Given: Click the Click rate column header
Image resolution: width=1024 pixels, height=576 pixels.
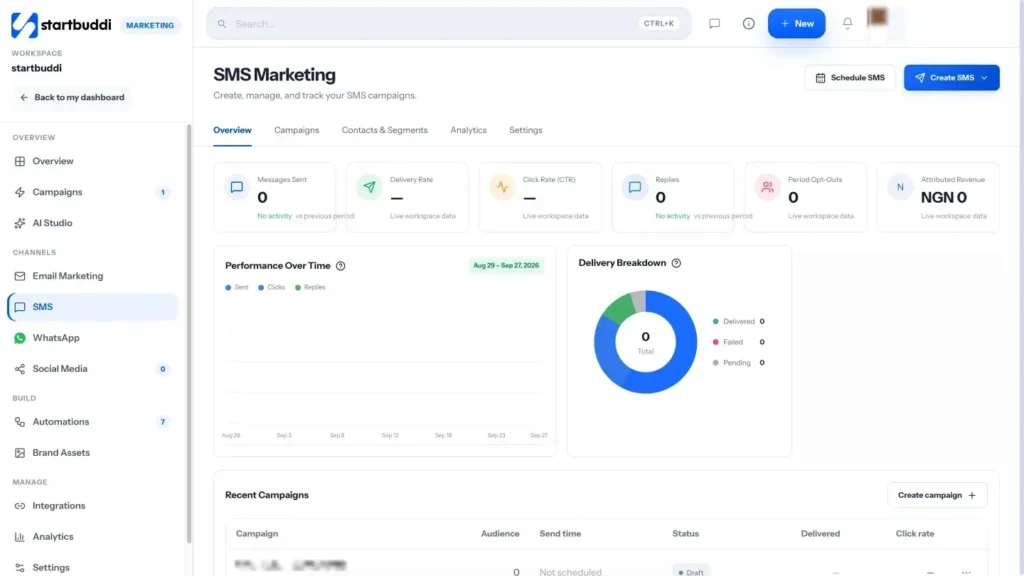Looking at the screenshot, I should 914,534.
